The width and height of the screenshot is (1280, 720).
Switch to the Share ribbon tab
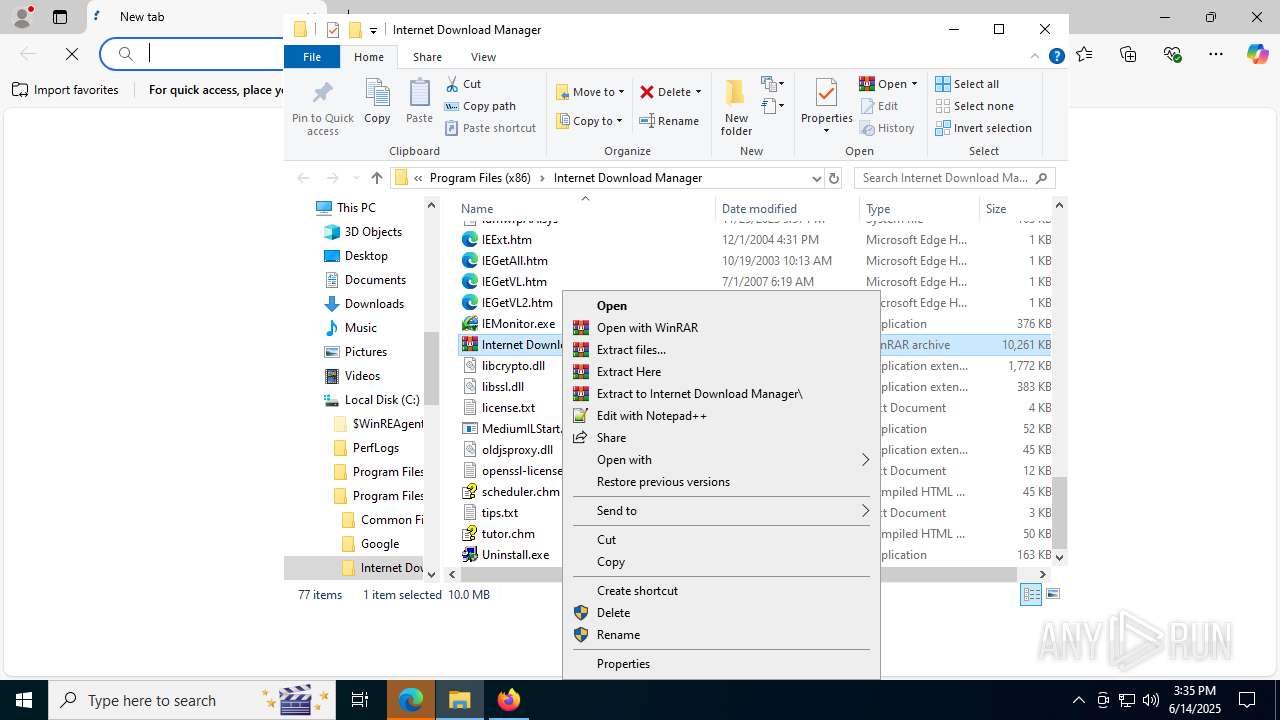(427, 57)
